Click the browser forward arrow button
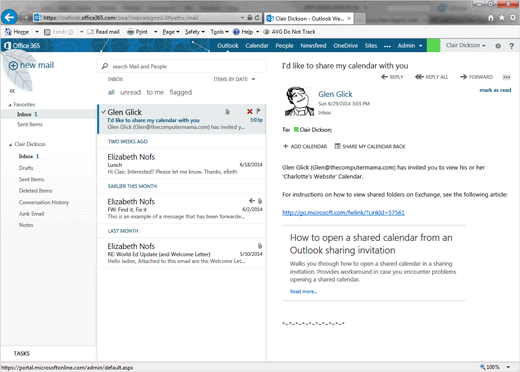The height and width of the screenshot is (372, 520). (x=25, y=17)
